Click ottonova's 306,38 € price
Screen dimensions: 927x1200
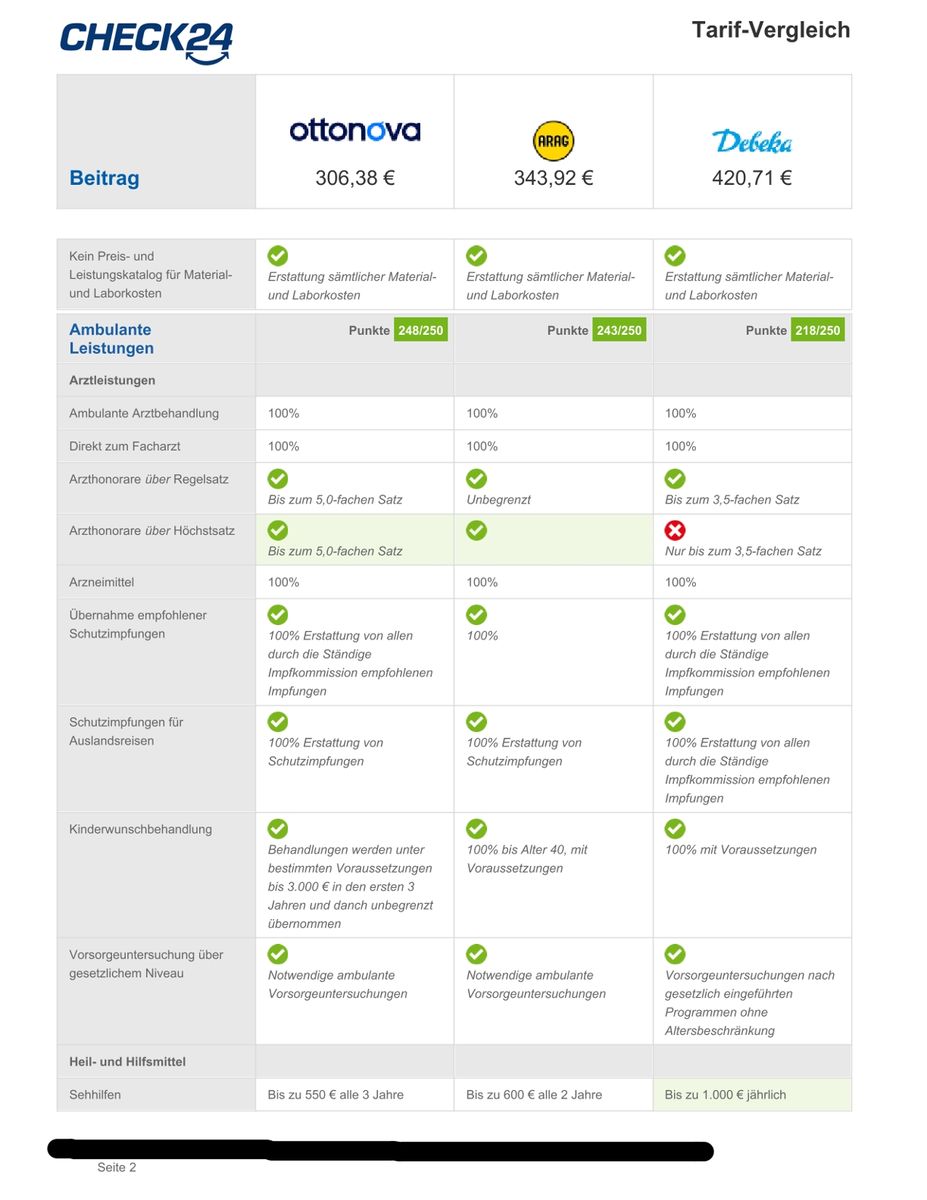click(x=355, y=179)
